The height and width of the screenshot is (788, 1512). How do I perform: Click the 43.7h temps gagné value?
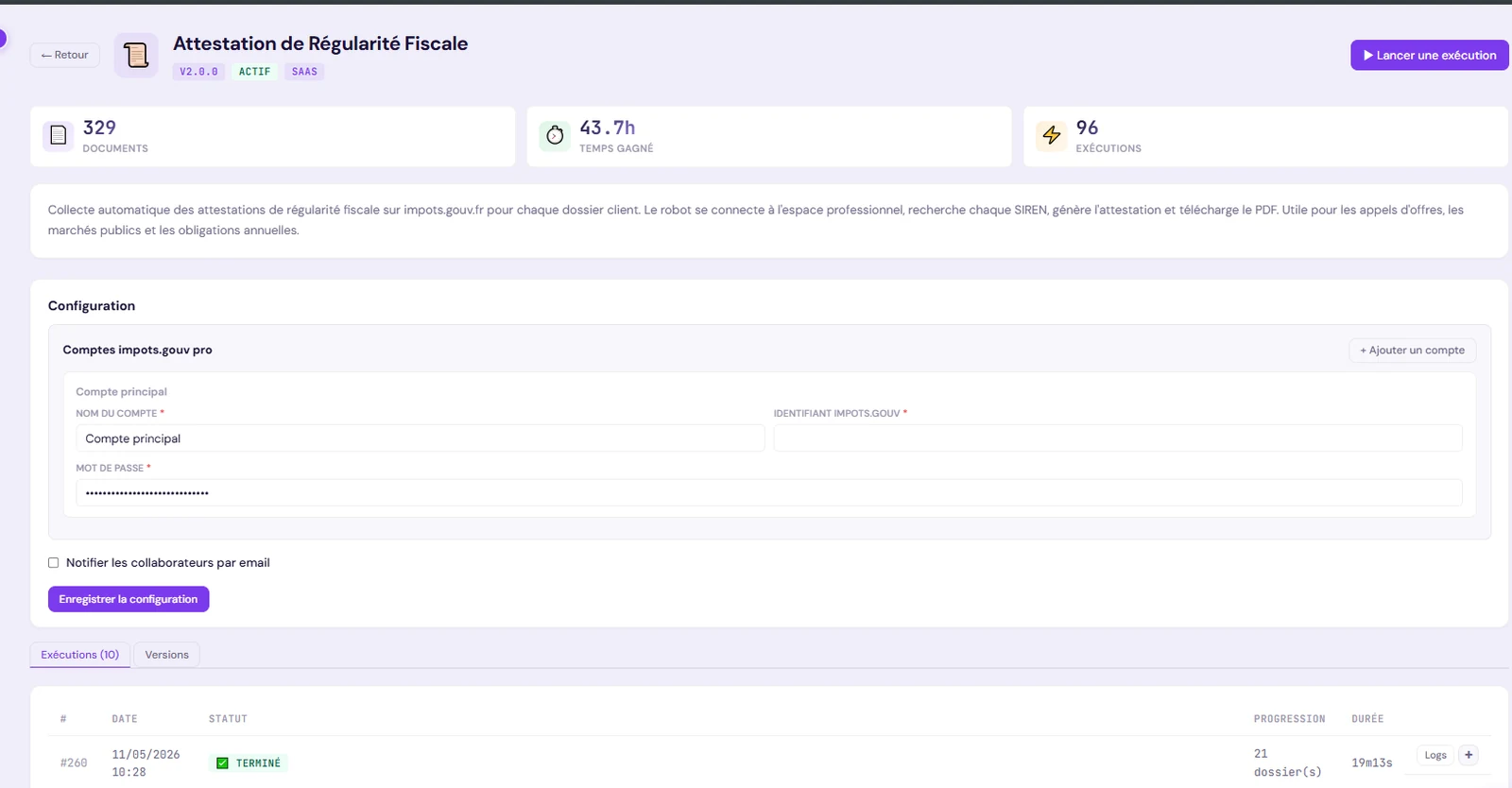click(x=607, y=128)
